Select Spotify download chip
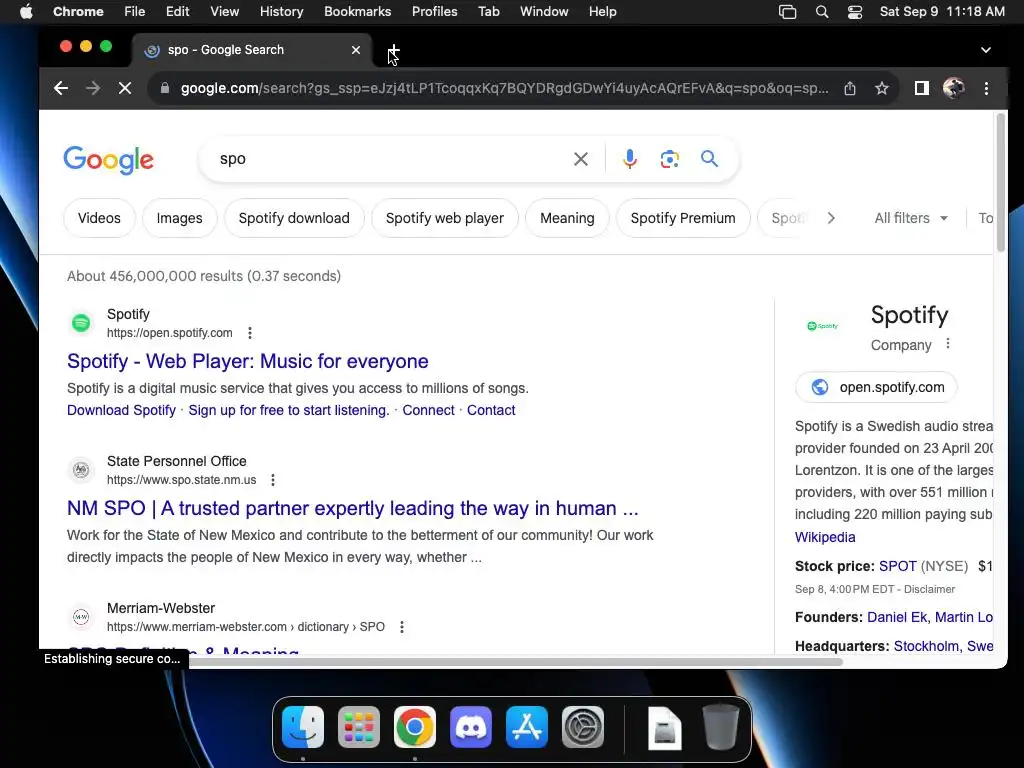The image size is (1024, 768). coord(294,218)
